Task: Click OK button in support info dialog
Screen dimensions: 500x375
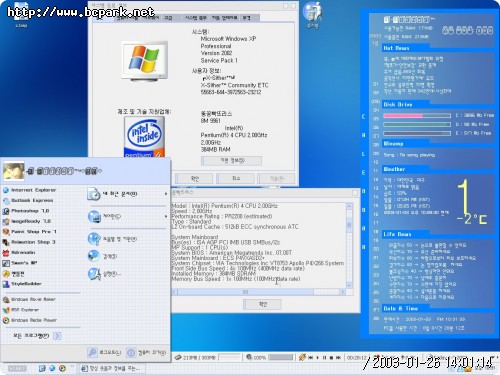Action: pos(262,304)
